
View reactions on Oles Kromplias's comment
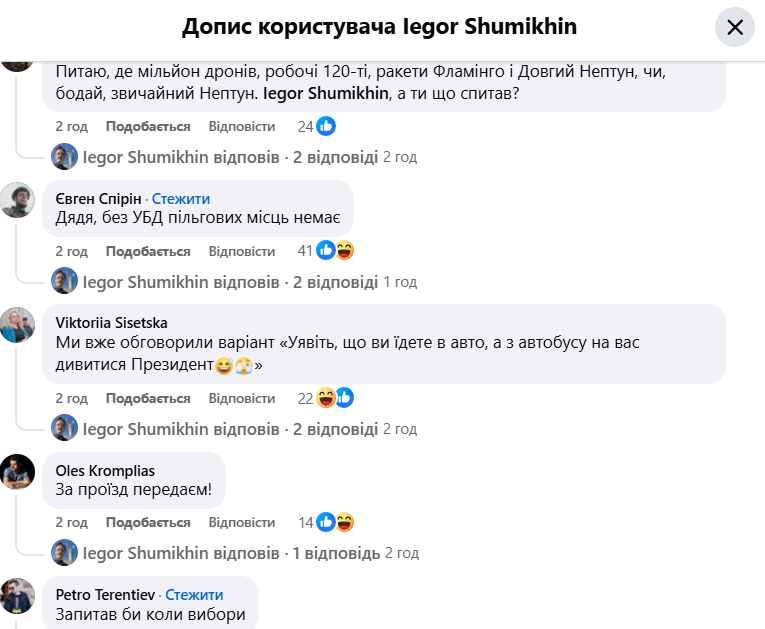click(334, 522)
